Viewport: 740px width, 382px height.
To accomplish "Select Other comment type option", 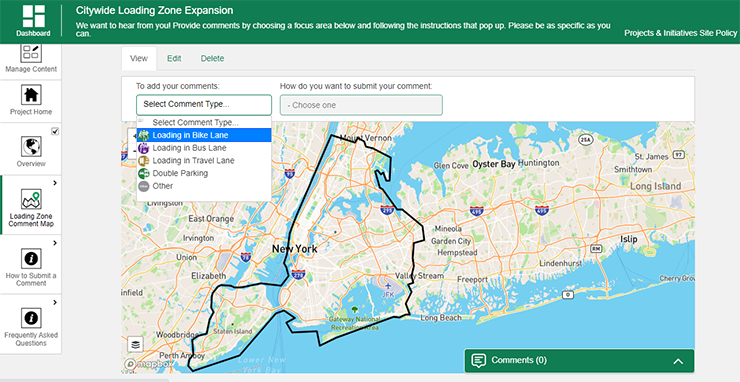I will click(204, 187).
